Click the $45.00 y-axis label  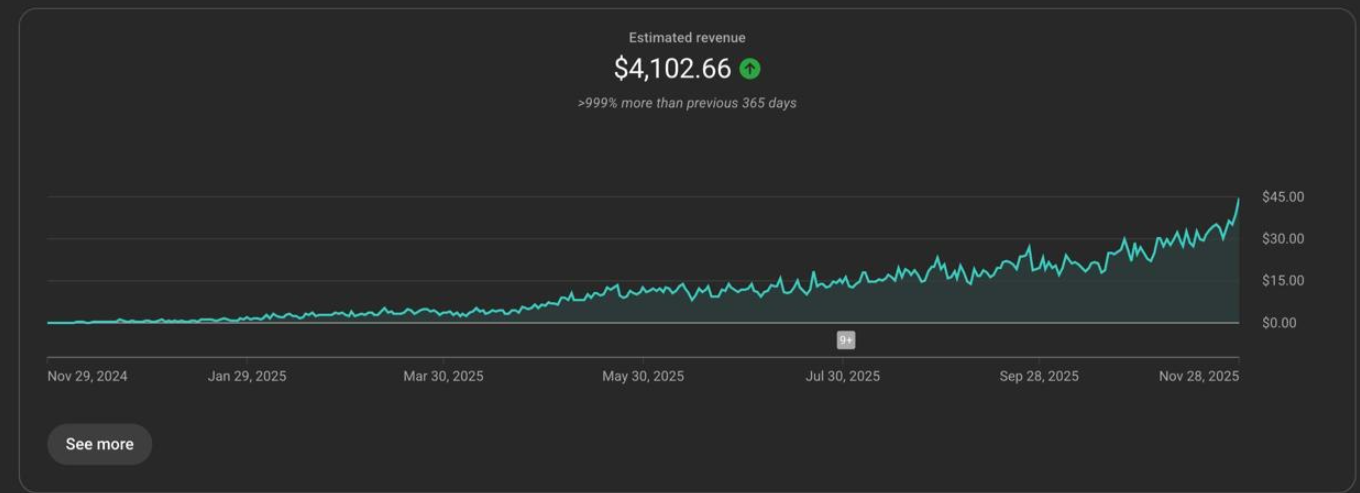click(1283, 197)
